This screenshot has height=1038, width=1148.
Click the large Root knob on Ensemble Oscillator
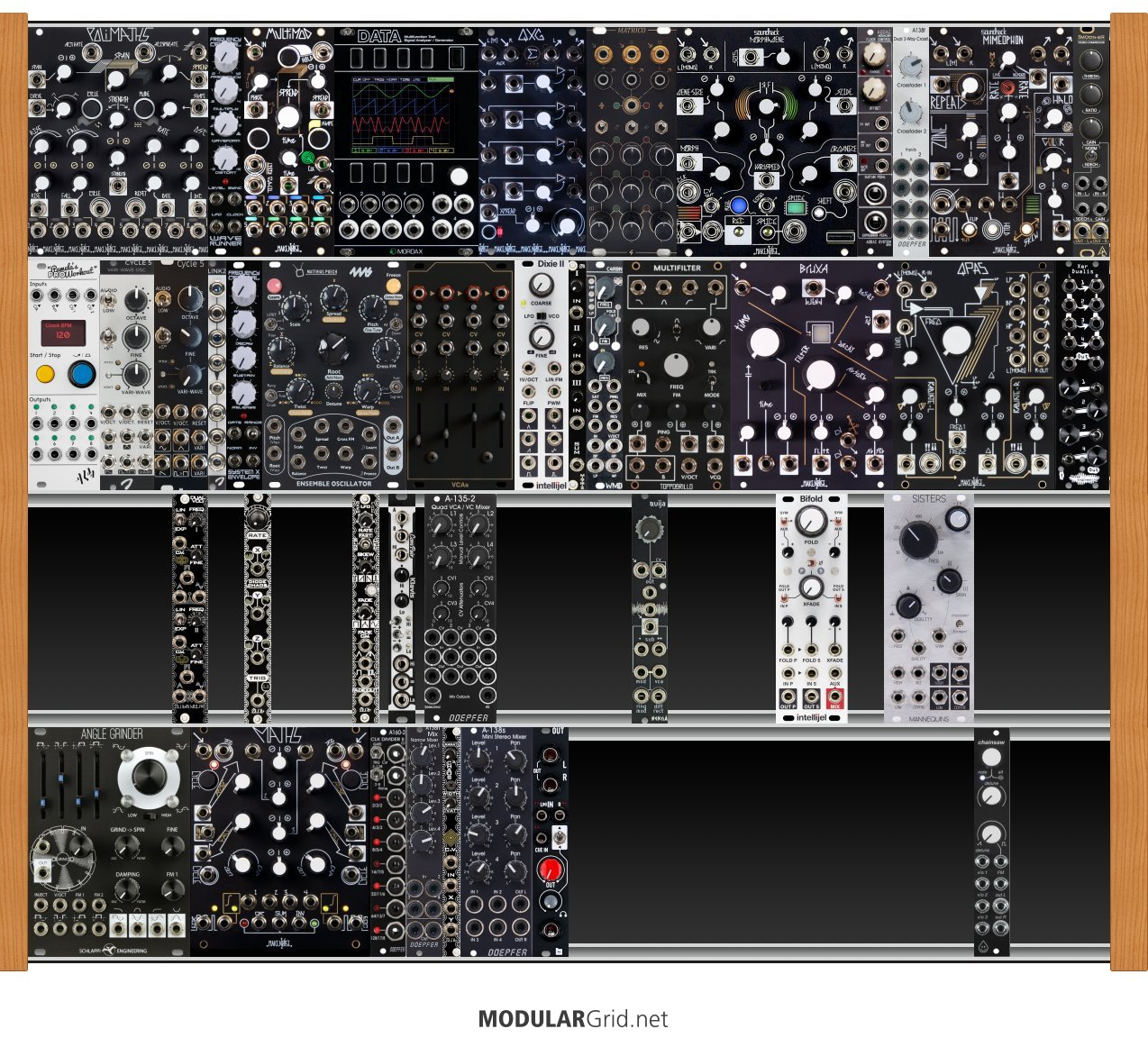tap(334, 347)
